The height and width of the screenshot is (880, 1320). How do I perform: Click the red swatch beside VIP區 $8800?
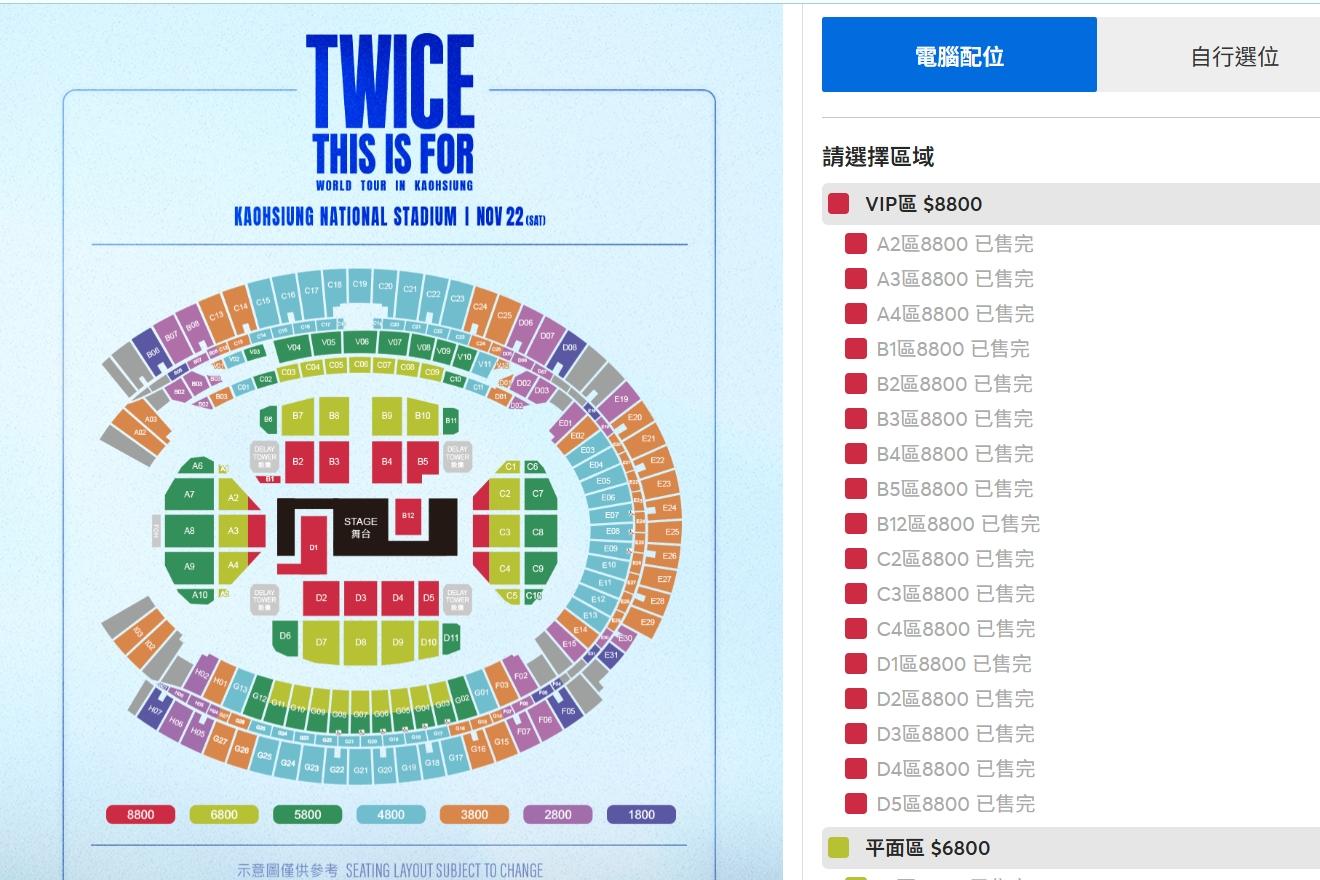tap(838, 204)
